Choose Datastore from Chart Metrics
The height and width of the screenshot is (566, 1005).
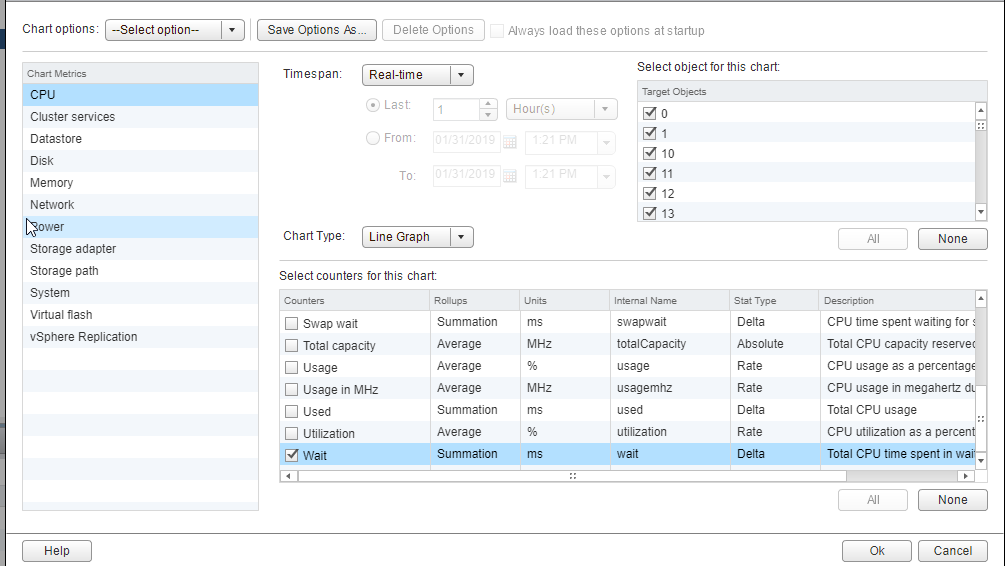[56, 139]
